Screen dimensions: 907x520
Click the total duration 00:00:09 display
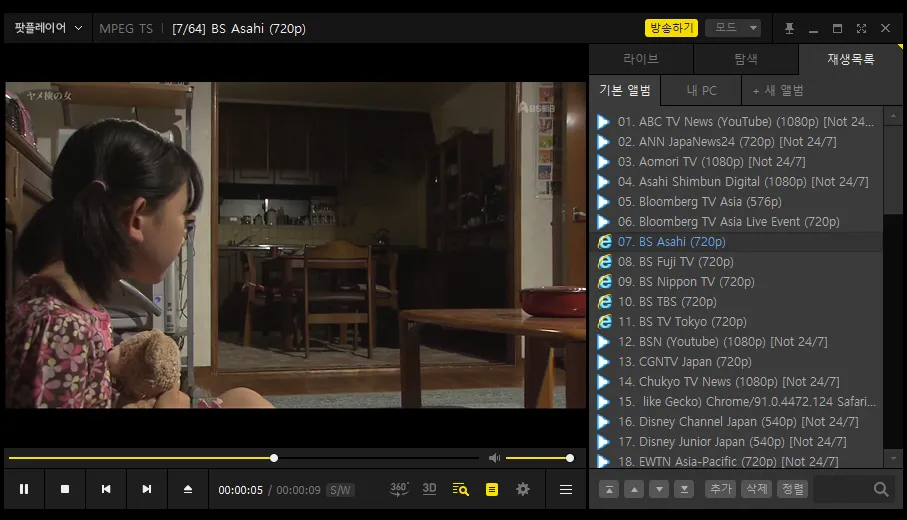298,490
